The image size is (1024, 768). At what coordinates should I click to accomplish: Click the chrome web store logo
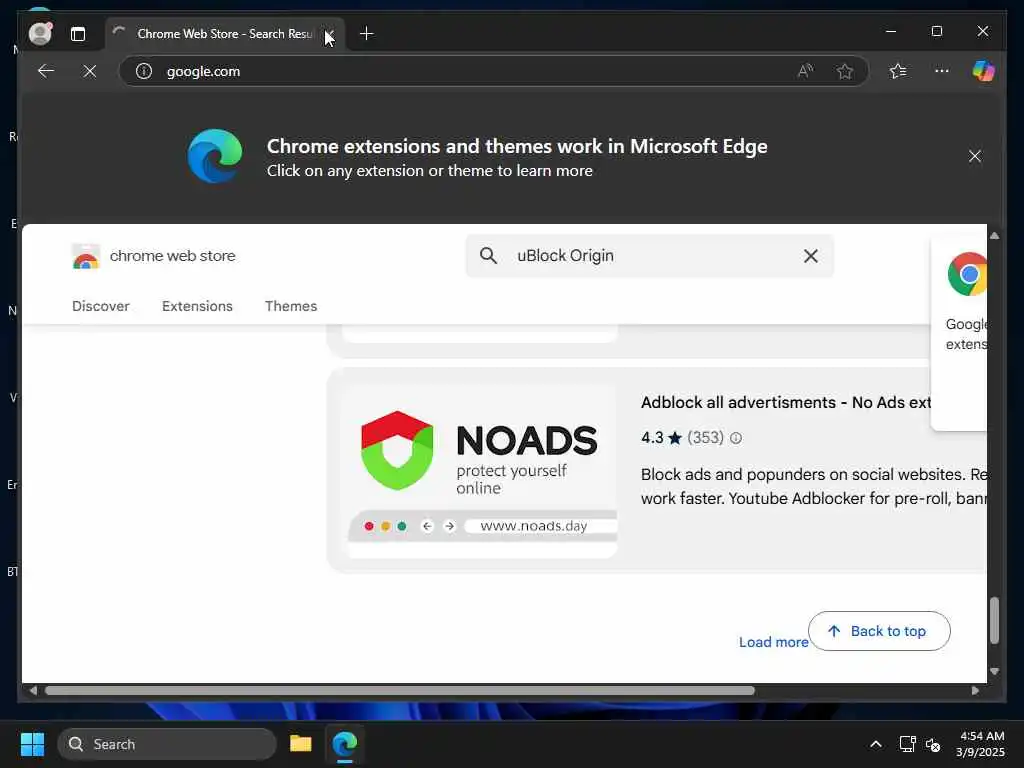(86, 256)
